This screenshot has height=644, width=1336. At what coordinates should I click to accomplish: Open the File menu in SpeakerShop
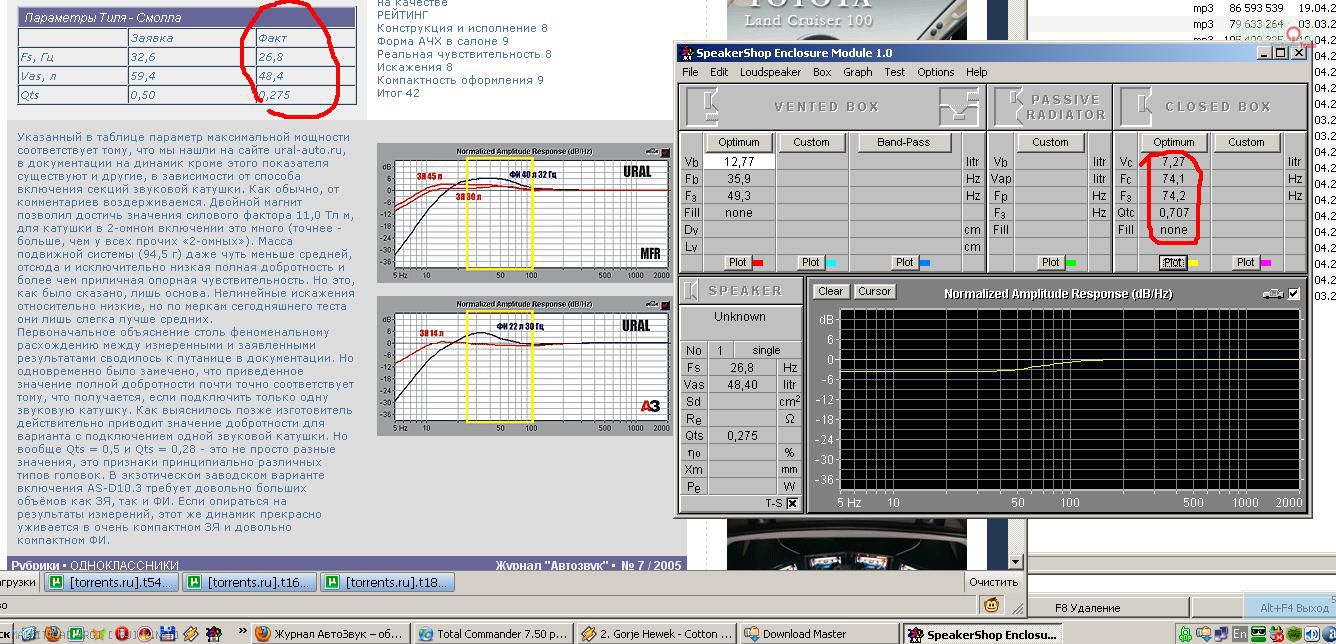690,72
